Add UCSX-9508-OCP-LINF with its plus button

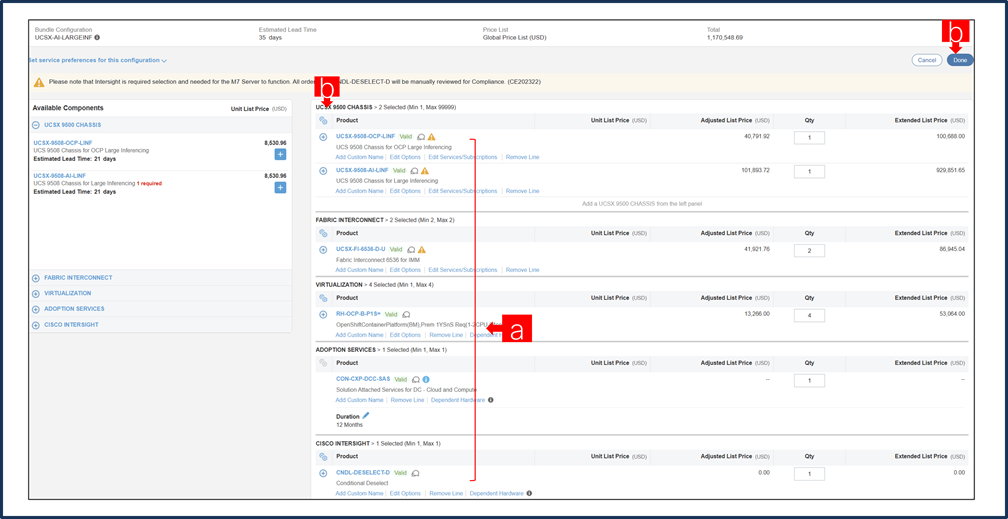[x=280, y=154]
